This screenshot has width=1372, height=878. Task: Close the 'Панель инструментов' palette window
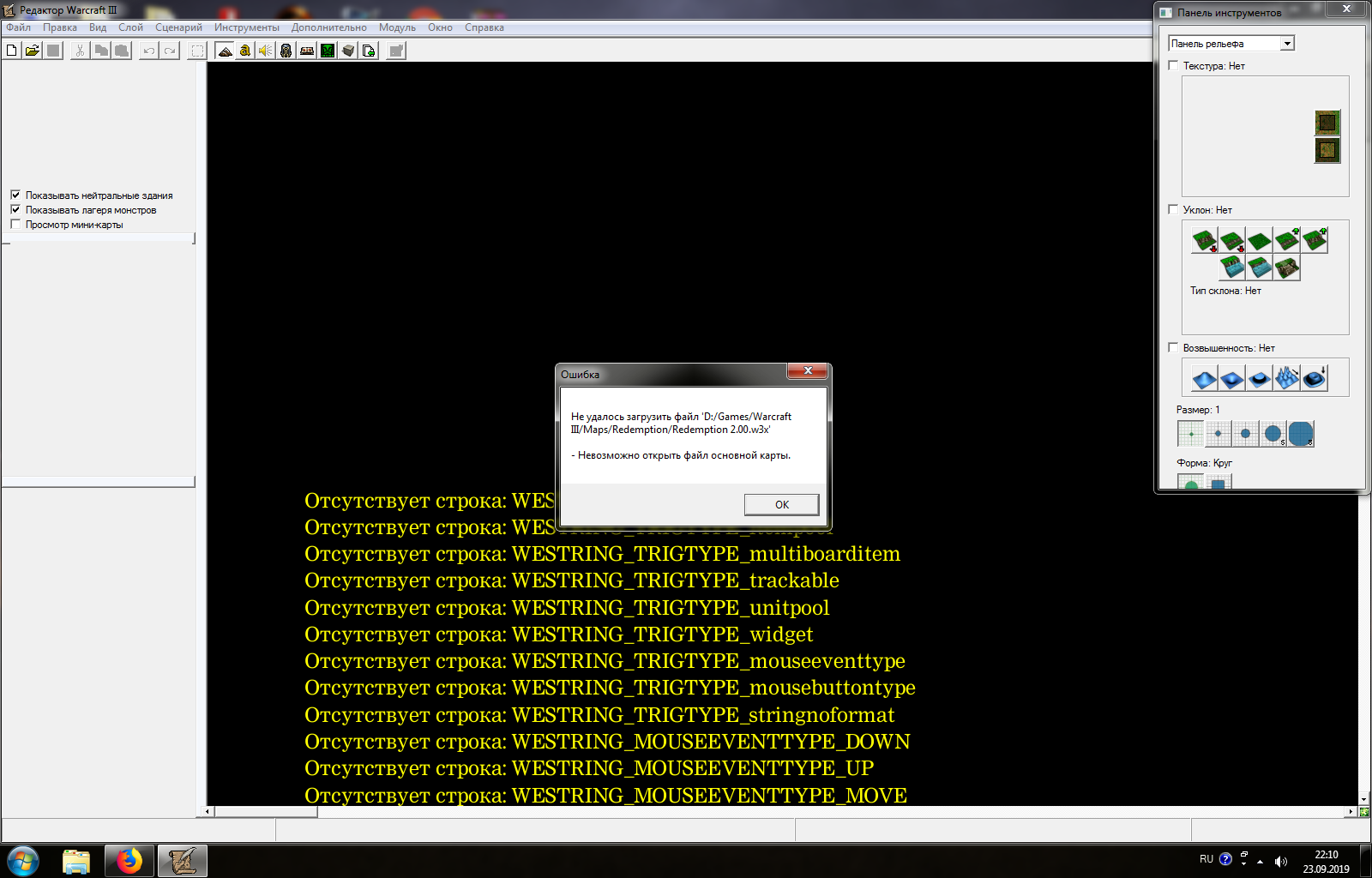pyautogui.click(x=1346, y=9)
